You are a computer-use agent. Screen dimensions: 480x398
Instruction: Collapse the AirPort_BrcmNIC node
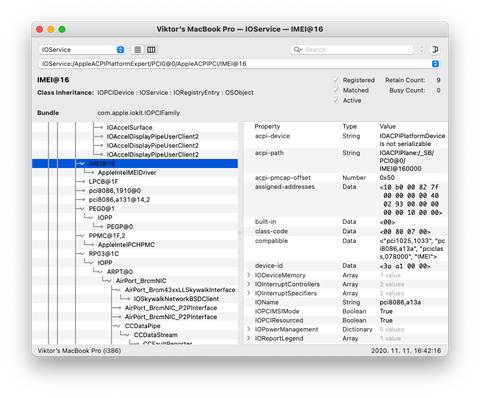tap(109, 281)
